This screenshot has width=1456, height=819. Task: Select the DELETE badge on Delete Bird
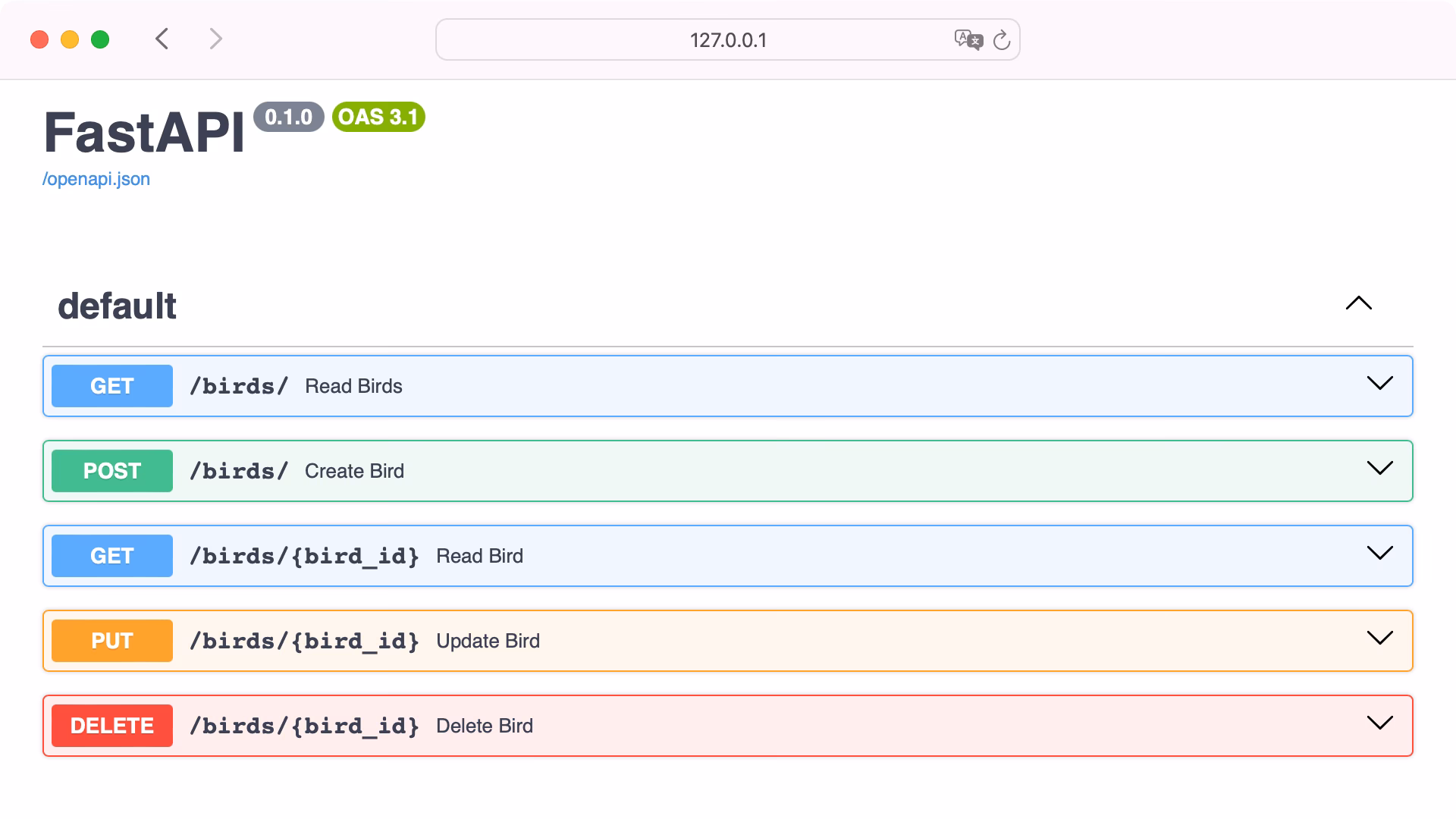click(x=111, y=725)
